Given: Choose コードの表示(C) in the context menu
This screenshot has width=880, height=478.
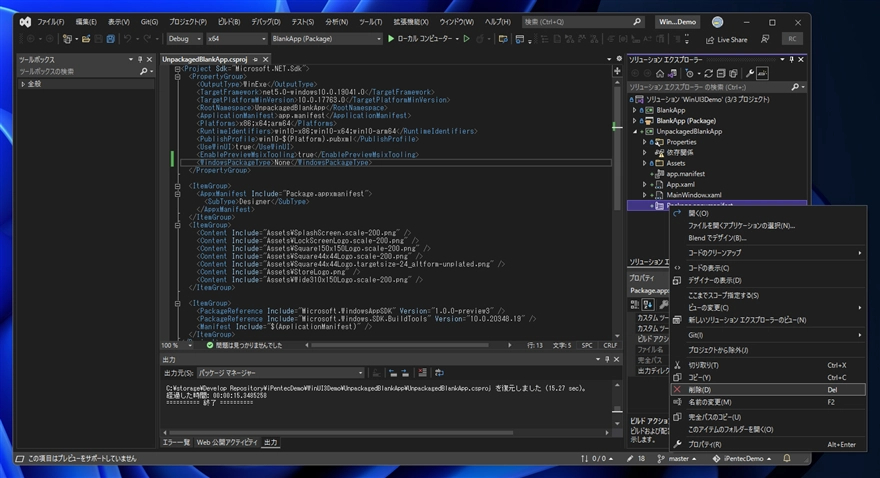Looking at the screenshot, I should tap(768, 268).
